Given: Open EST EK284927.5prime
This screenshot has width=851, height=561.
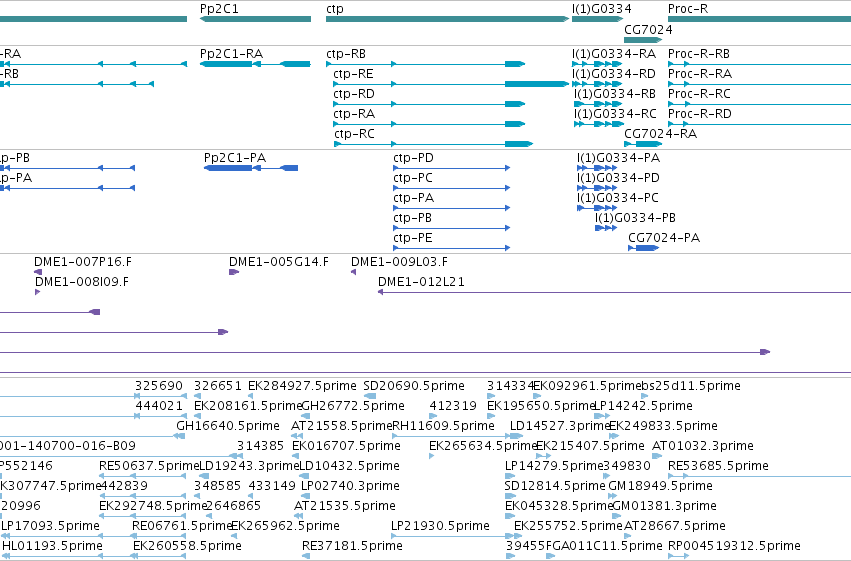Looking at the screenshot, I should (302, 386).
